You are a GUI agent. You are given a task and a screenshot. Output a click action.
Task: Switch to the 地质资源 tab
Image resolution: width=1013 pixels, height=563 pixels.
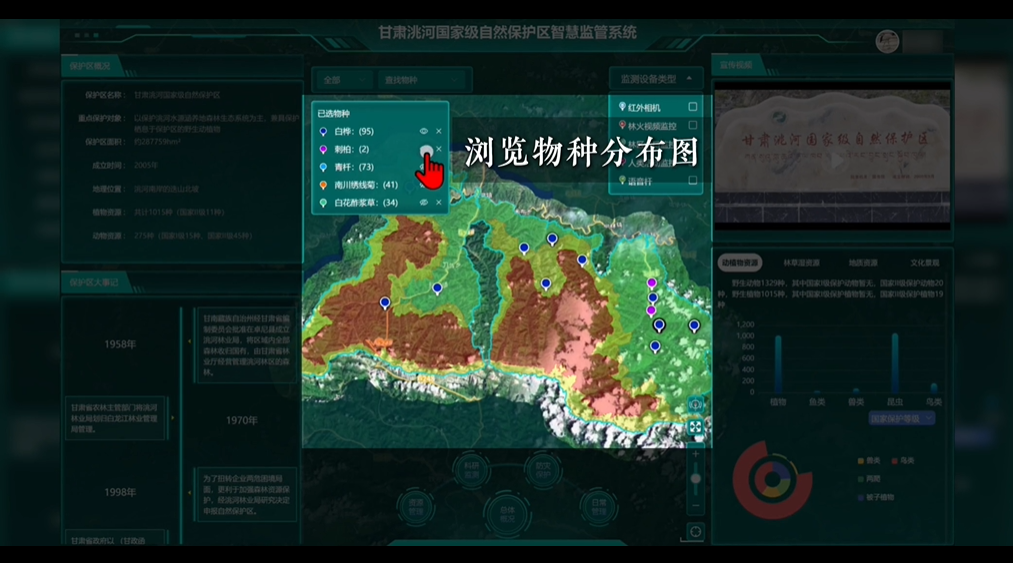(x=863, y=263)
